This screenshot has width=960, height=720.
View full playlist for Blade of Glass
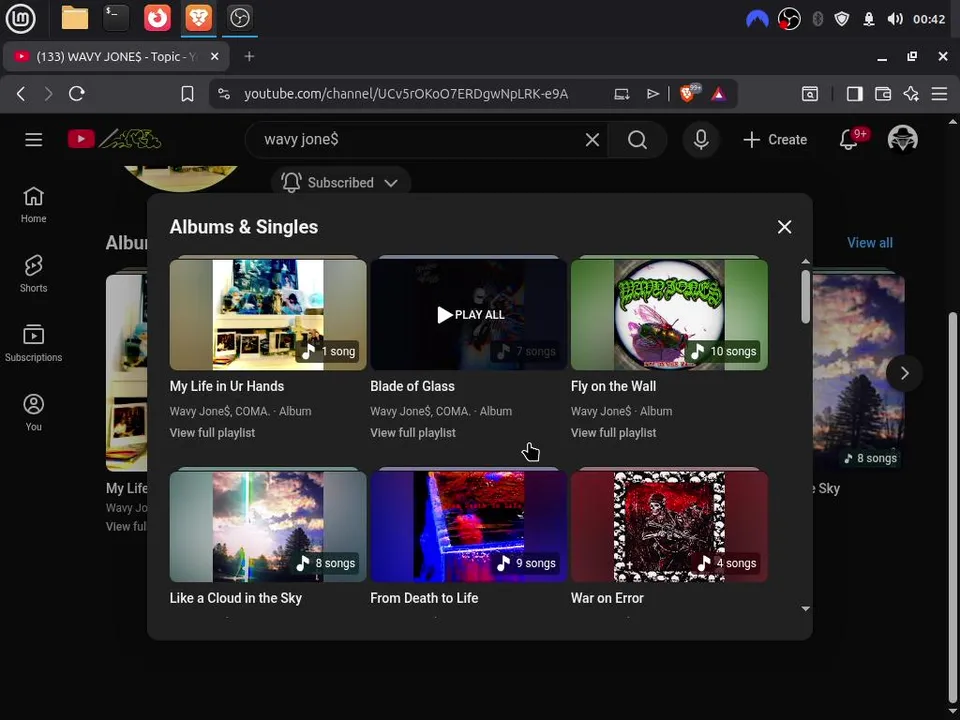tap(413, 433)
